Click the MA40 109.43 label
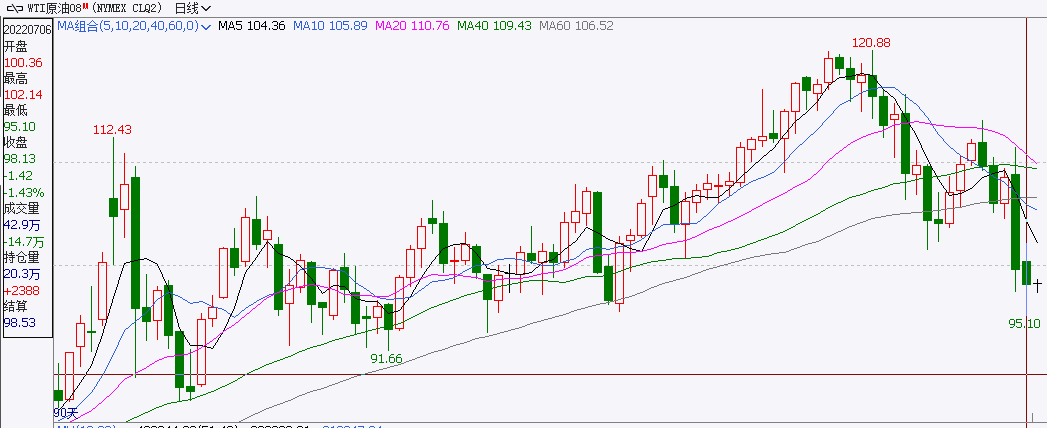The image size is (1047, 428). [x=494, y=26]
